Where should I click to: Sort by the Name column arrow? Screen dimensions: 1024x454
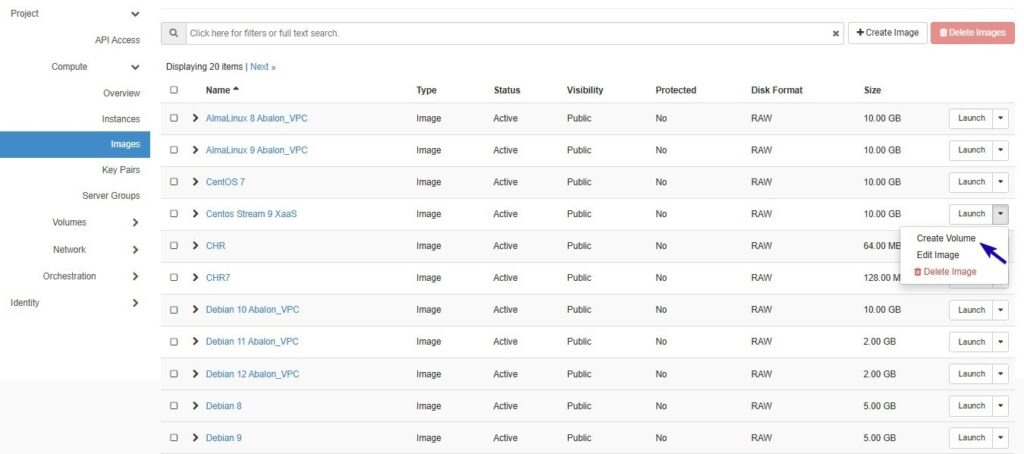[x=236, y=89]
